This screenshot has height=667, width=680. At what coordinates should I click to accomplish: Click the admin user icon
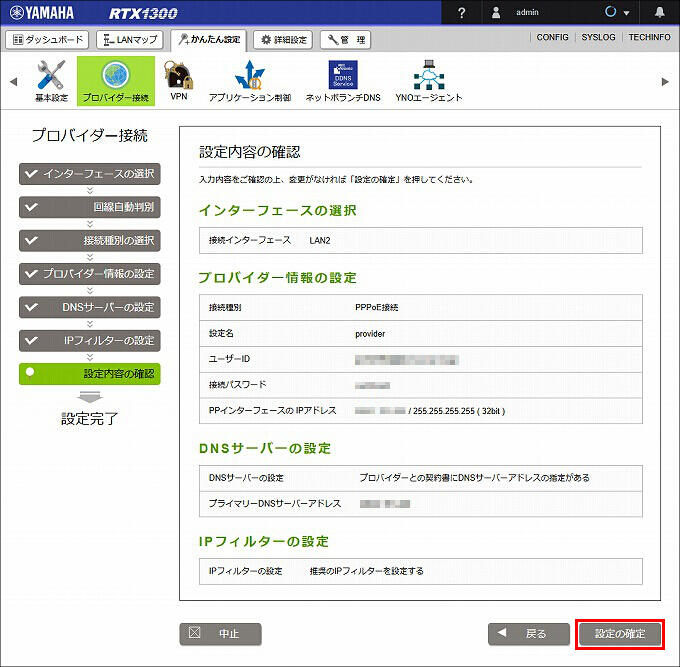click(496, 13)
